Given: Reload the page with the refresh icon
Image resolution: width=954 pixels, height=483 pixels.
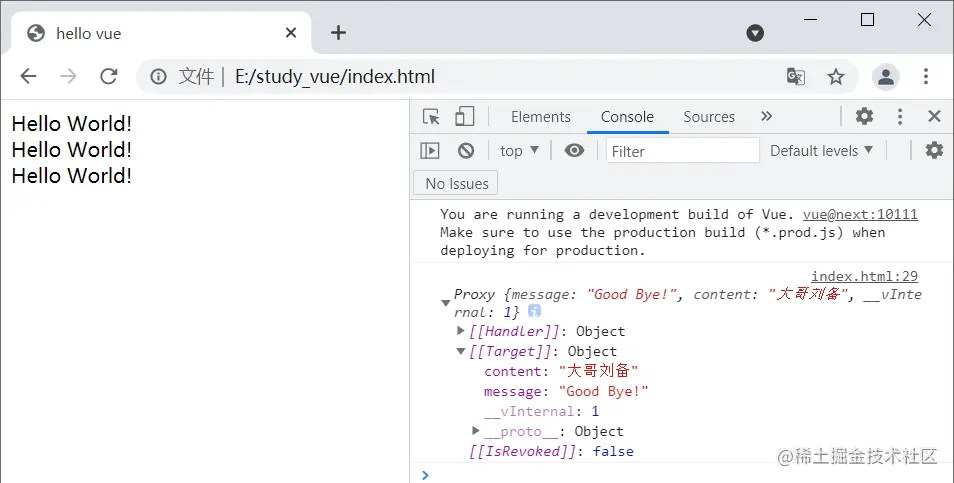Looking at the screenshot, I should point(108,76).
